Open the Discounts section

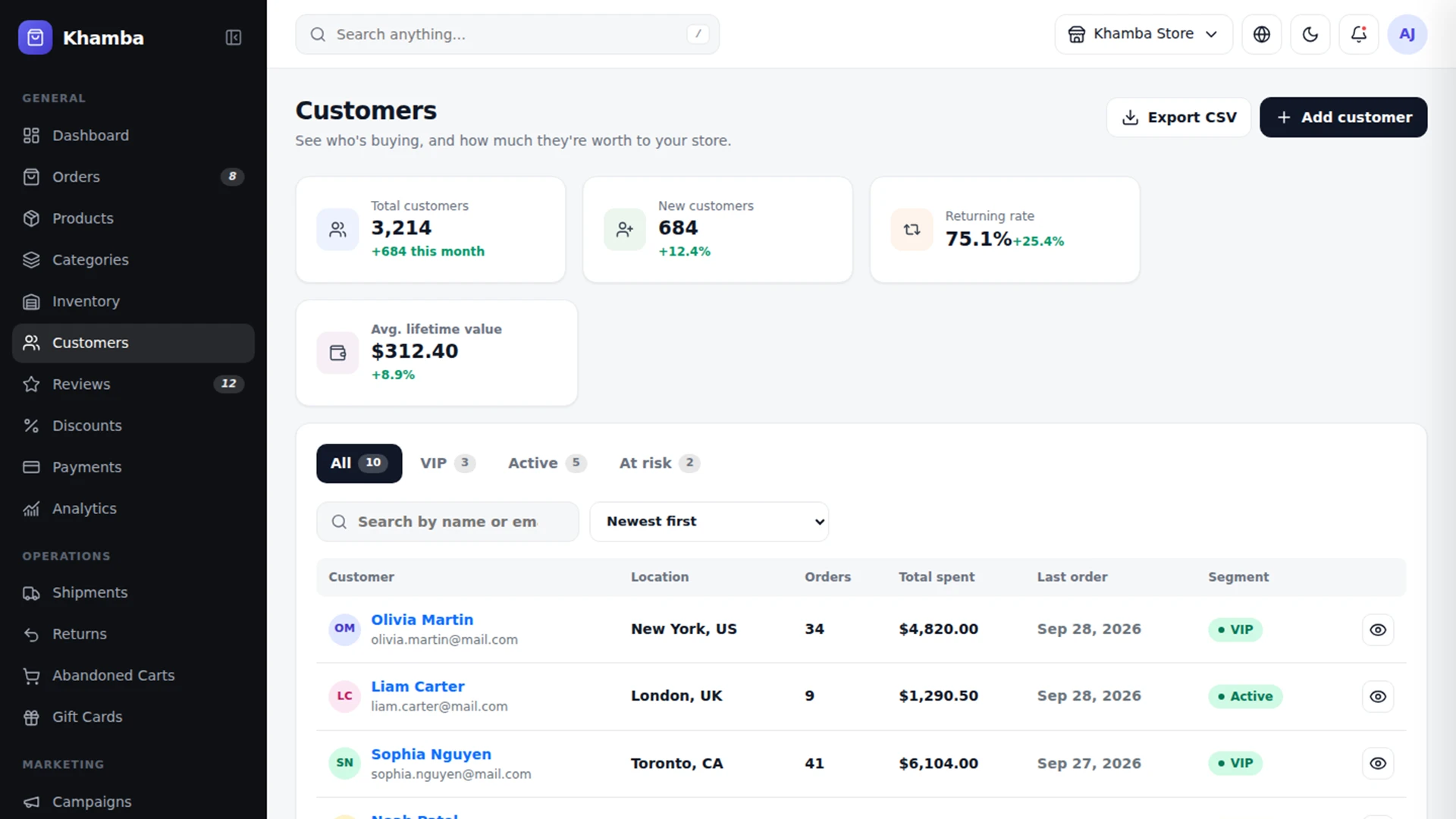tap(133, 425)
